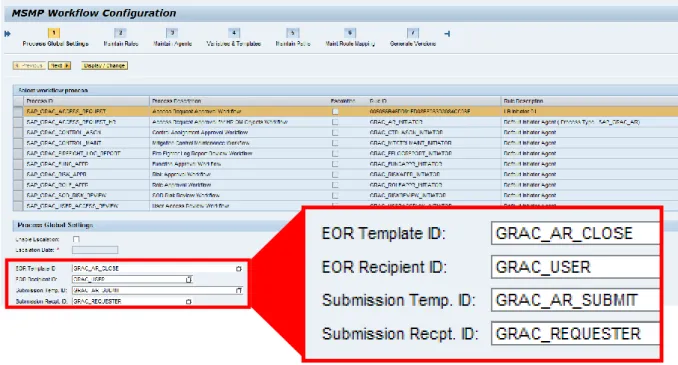Click the SAP_GRAC_SOD_RISK_REVIEW process ID cell
The image size is (678, 365).
pos(86,195)
